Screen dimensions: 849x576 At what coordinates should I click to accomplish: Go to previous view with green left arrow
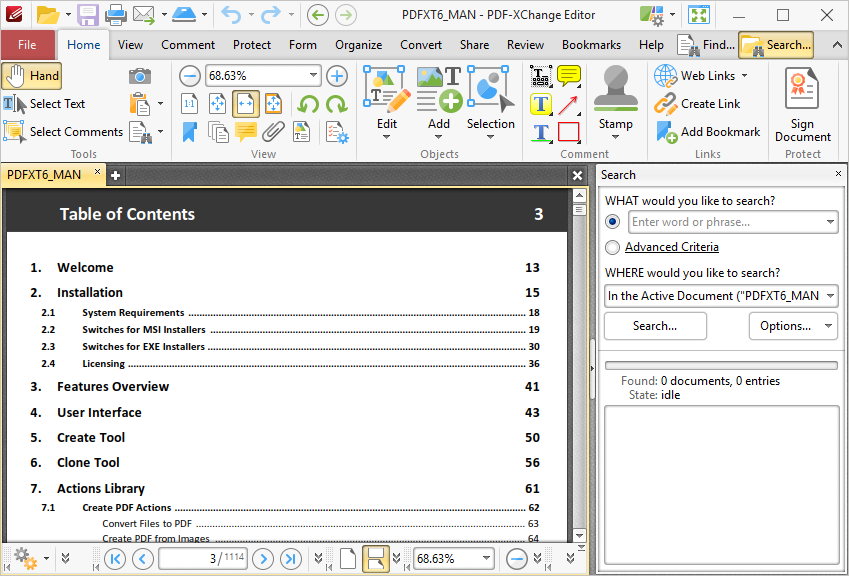click(x=318, y=15)
